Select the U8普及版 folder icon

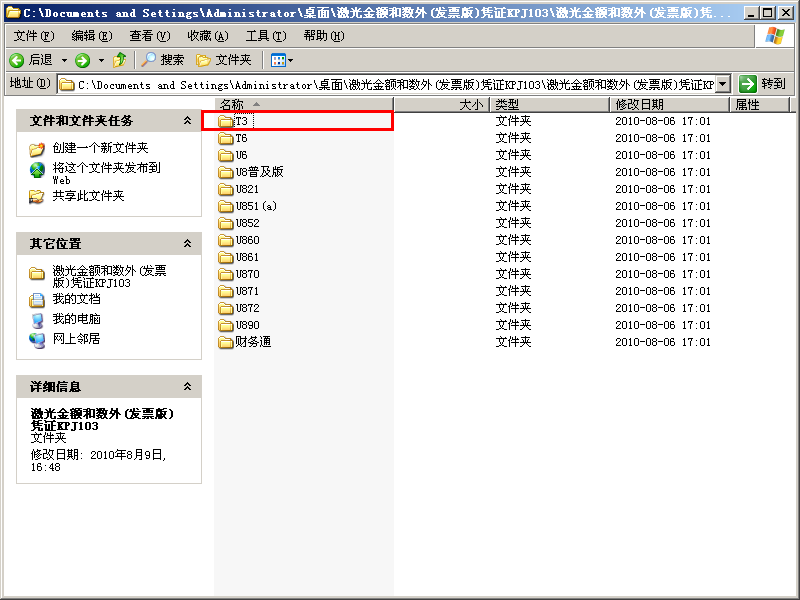pyautogui.click(x=226, y=172)
